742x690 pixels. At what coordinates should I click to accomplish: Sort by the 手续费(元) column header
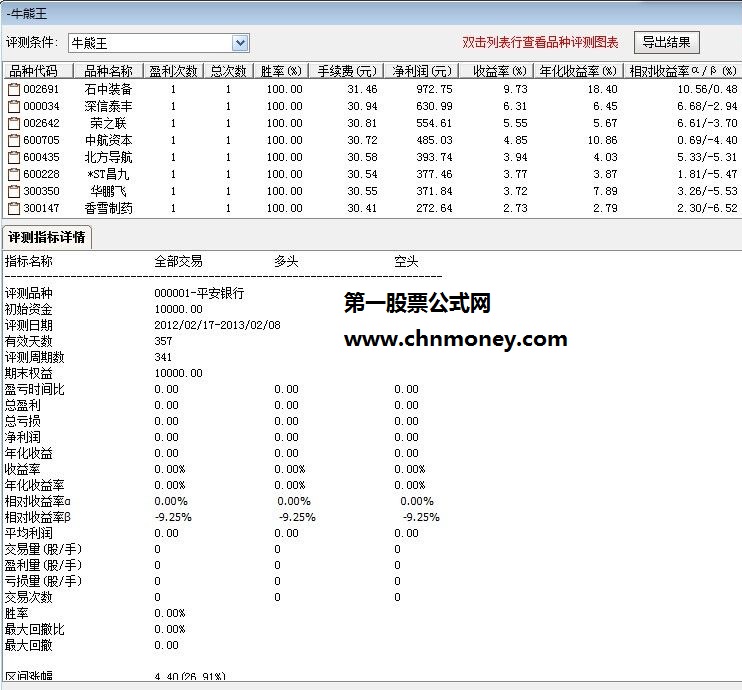(x=346, y=71)
